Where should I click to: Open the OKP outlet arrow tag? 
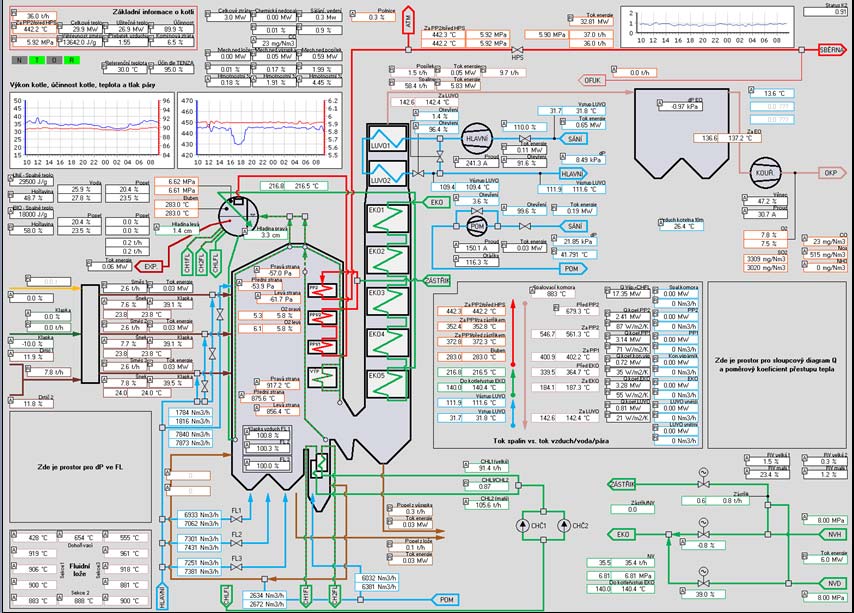pos(833,173)
